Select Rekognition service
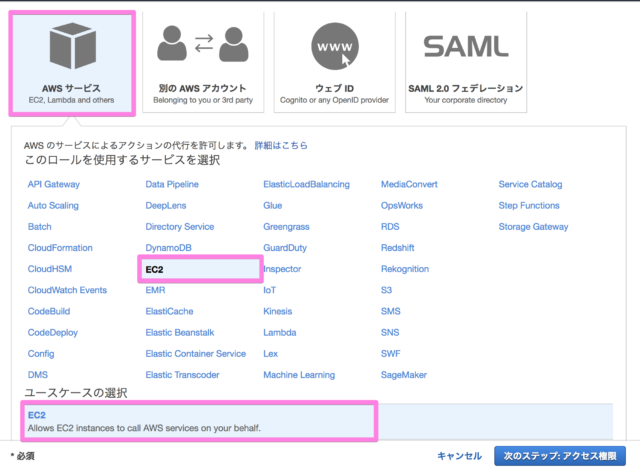 [405, 269]
